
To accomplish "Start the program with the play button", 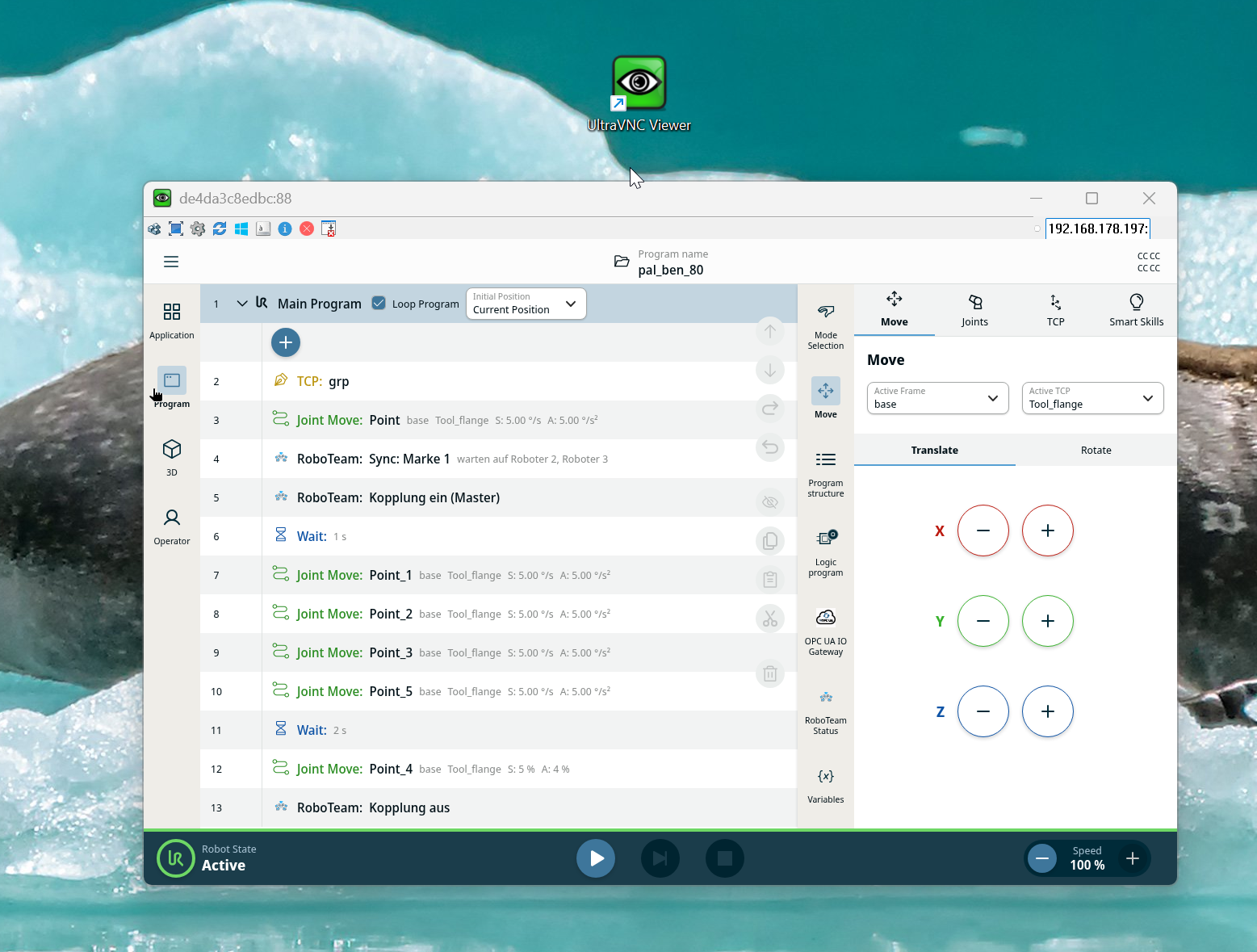I will point(596,858).
